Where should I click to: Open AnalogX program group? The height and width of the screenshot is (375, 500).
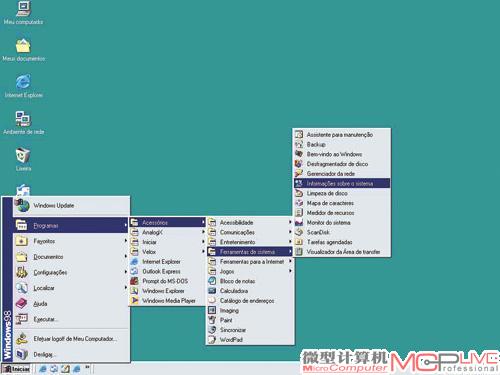point(168,232)
